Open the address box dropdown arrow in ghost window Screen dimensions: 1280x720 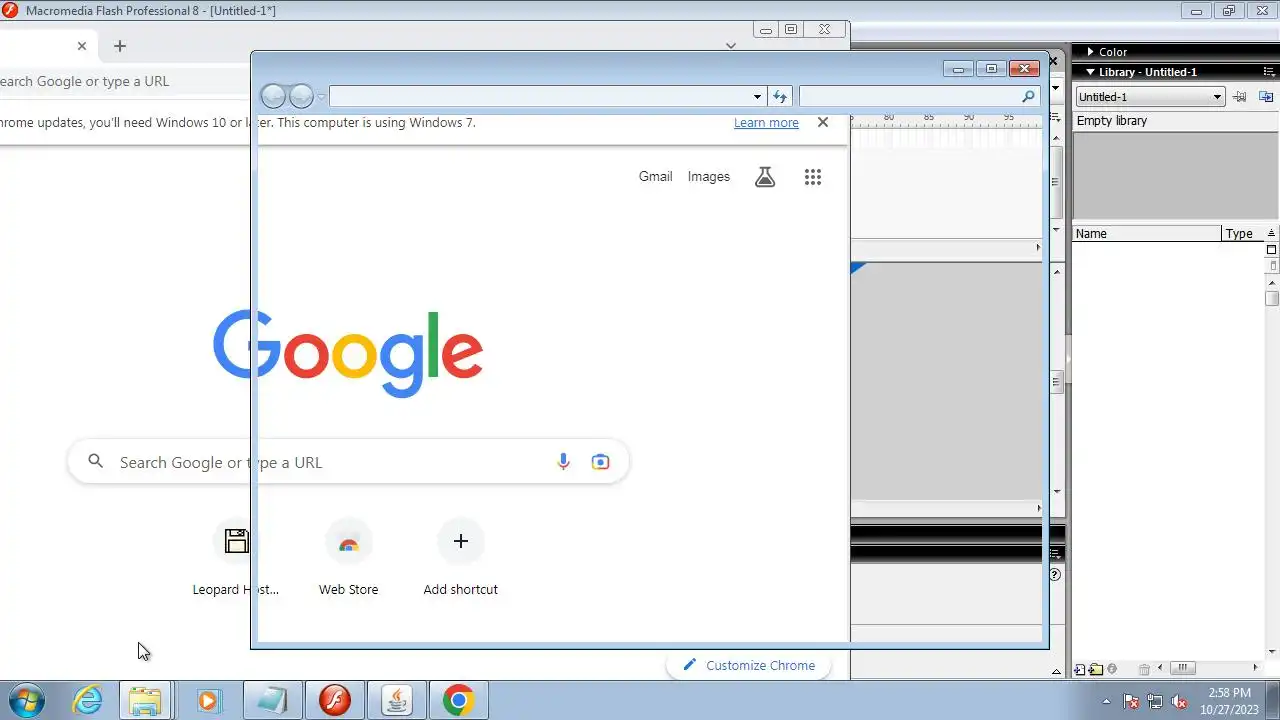(757, 96)
